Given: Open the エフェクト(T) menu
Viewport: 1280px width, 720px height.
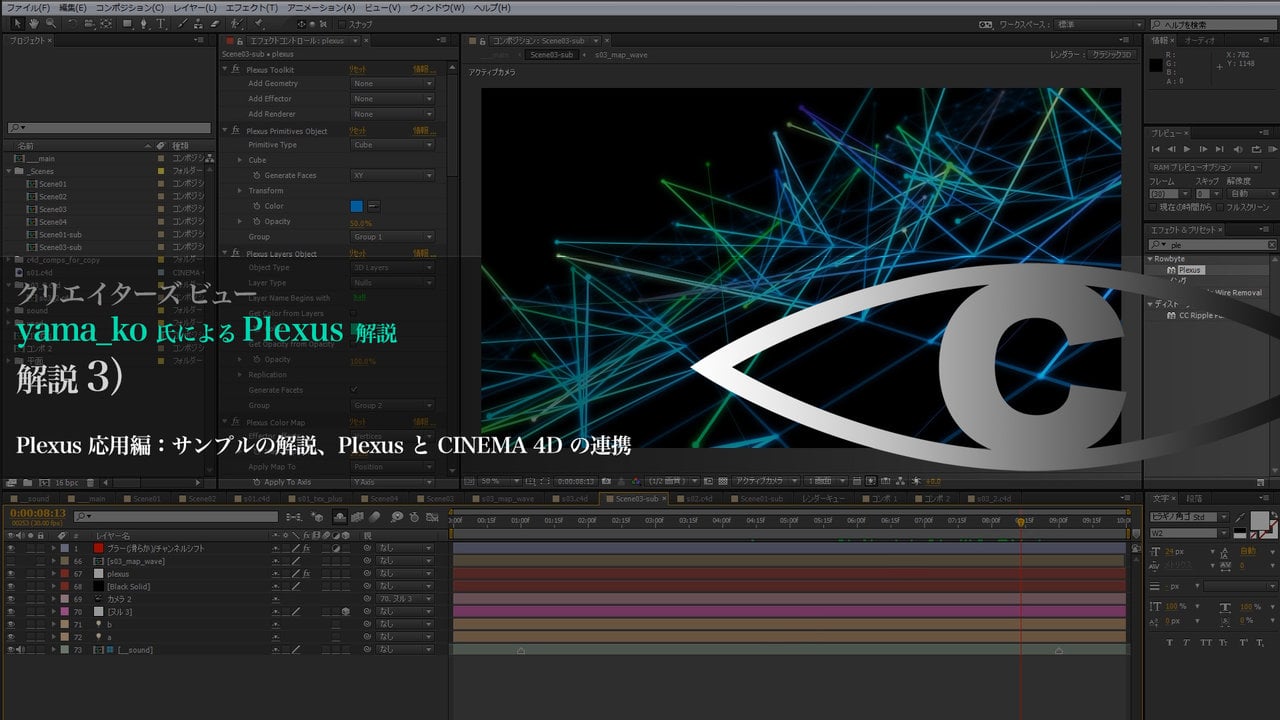Looking at the screenshot, I should point(251,7).
